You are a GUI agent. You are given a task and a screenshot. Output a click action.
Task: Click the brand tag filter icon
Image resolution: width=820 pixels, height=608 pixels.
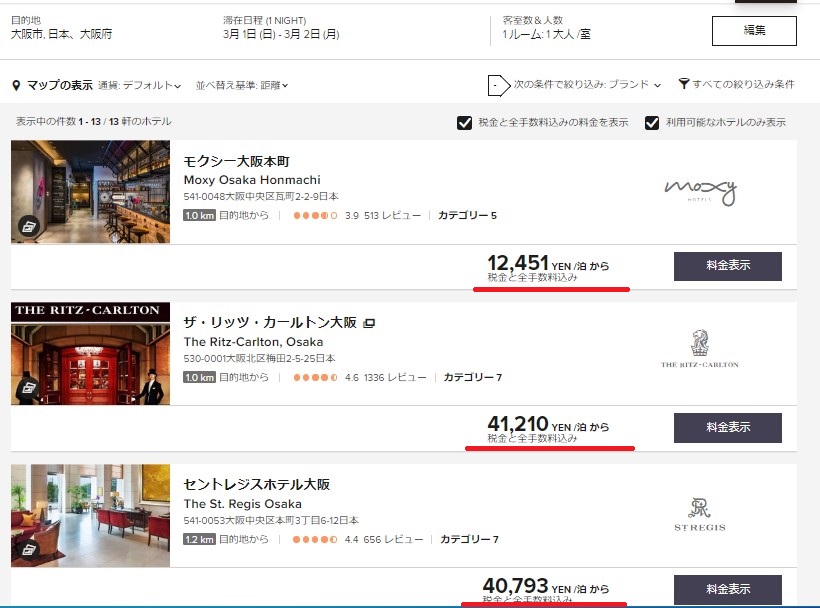(498, 85)
